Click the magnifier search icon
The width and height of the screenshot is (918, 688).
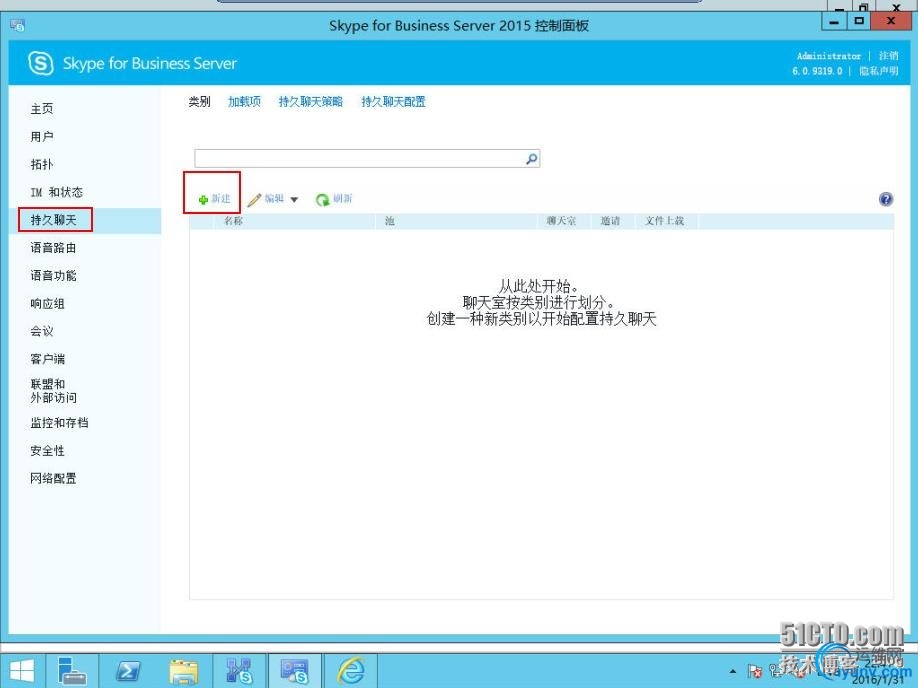(x=532, y=159)
